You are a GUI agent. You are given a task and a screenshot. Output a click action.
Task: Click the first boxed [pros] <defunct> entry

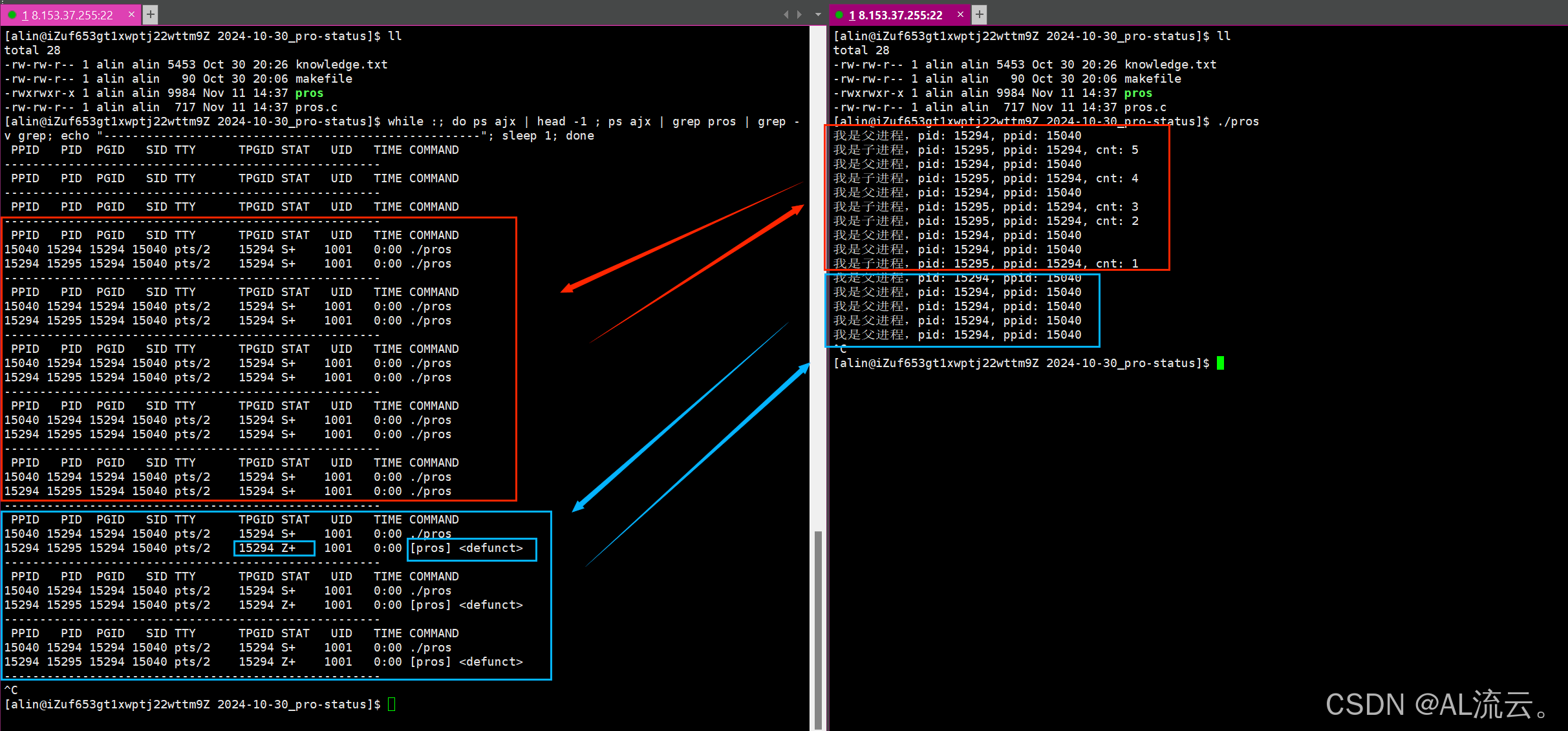pos(466,548)
